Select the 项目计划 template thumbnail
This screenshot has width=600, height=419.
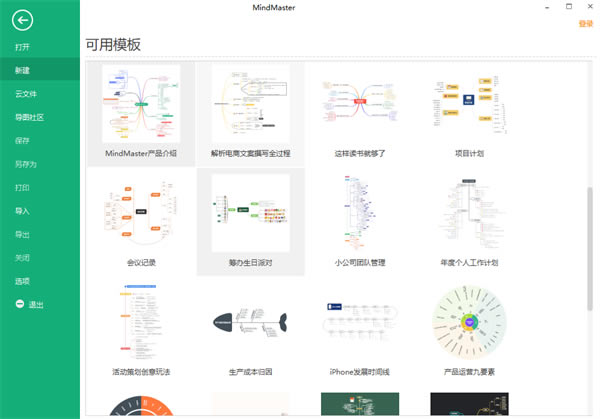tap(469, 104)
